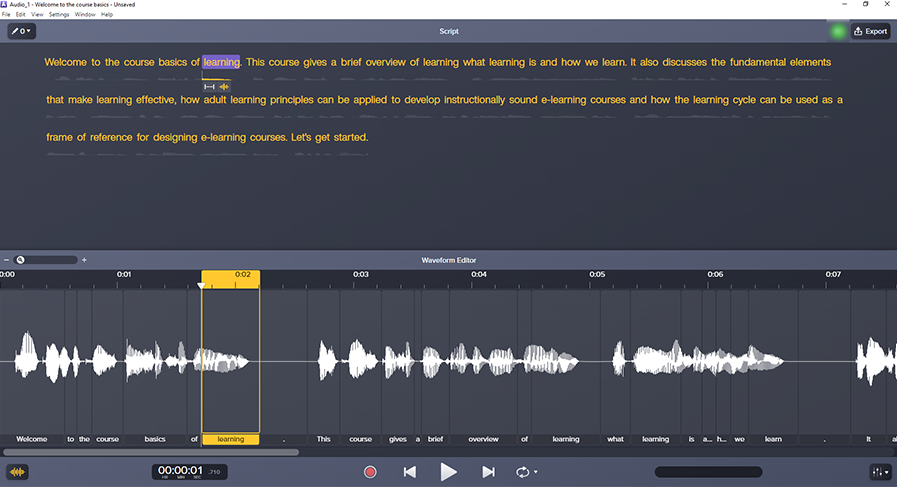The height and width of the screenshot is (487, 897).
Task: Click the horizontal waveform scrollbar
Action: tap(151, 452)
